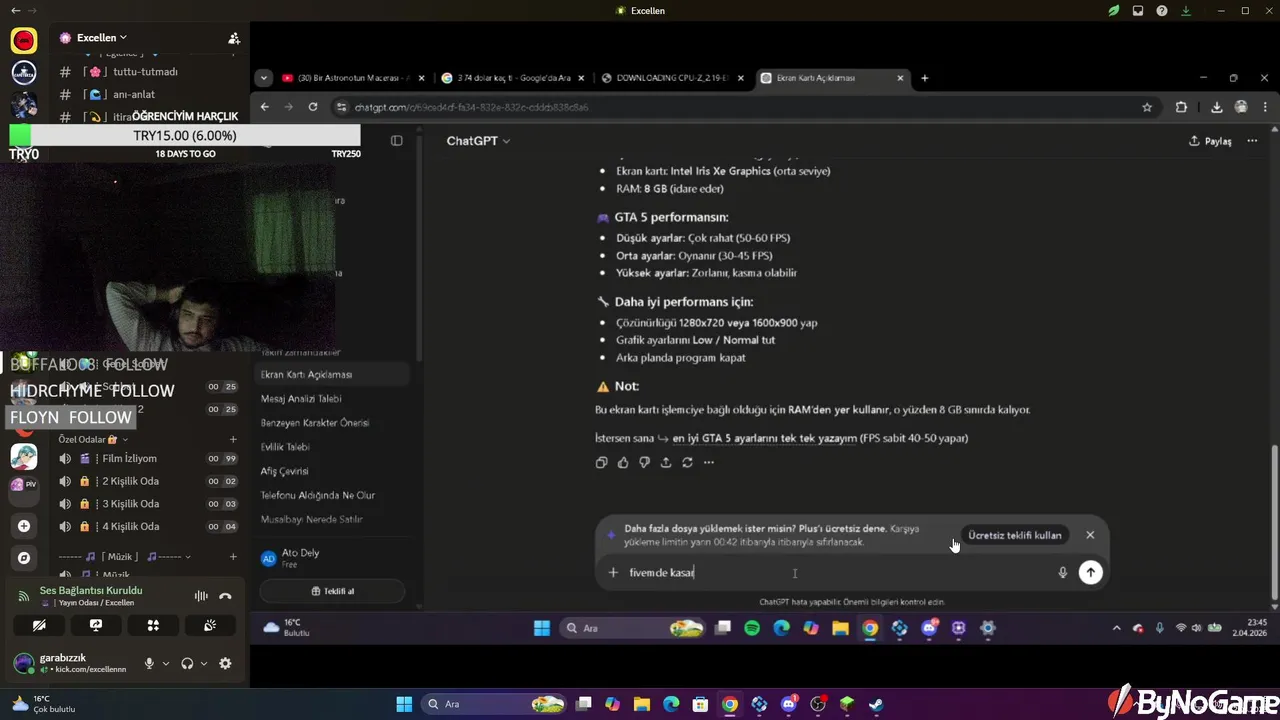Start voice dictation in ChatGPT prompt
The width and height of the screenshot is (1280, 720).
pyautogui.click(x=1063, y=572)
